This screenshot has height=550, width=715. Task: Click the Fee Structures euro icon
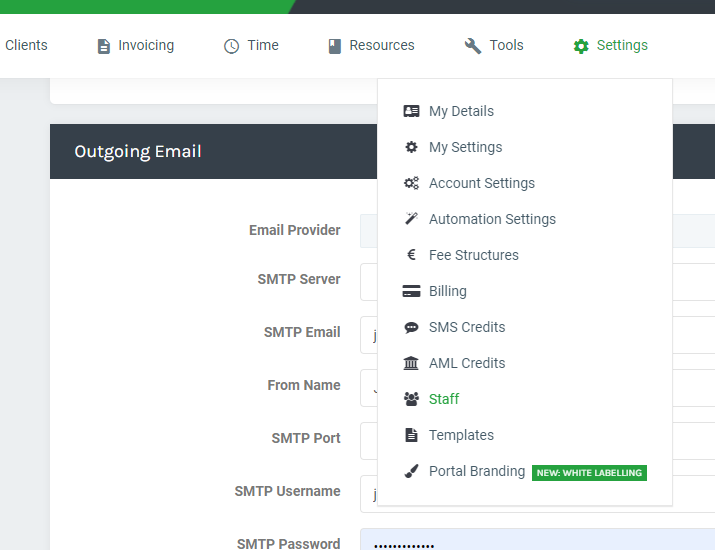411,255
